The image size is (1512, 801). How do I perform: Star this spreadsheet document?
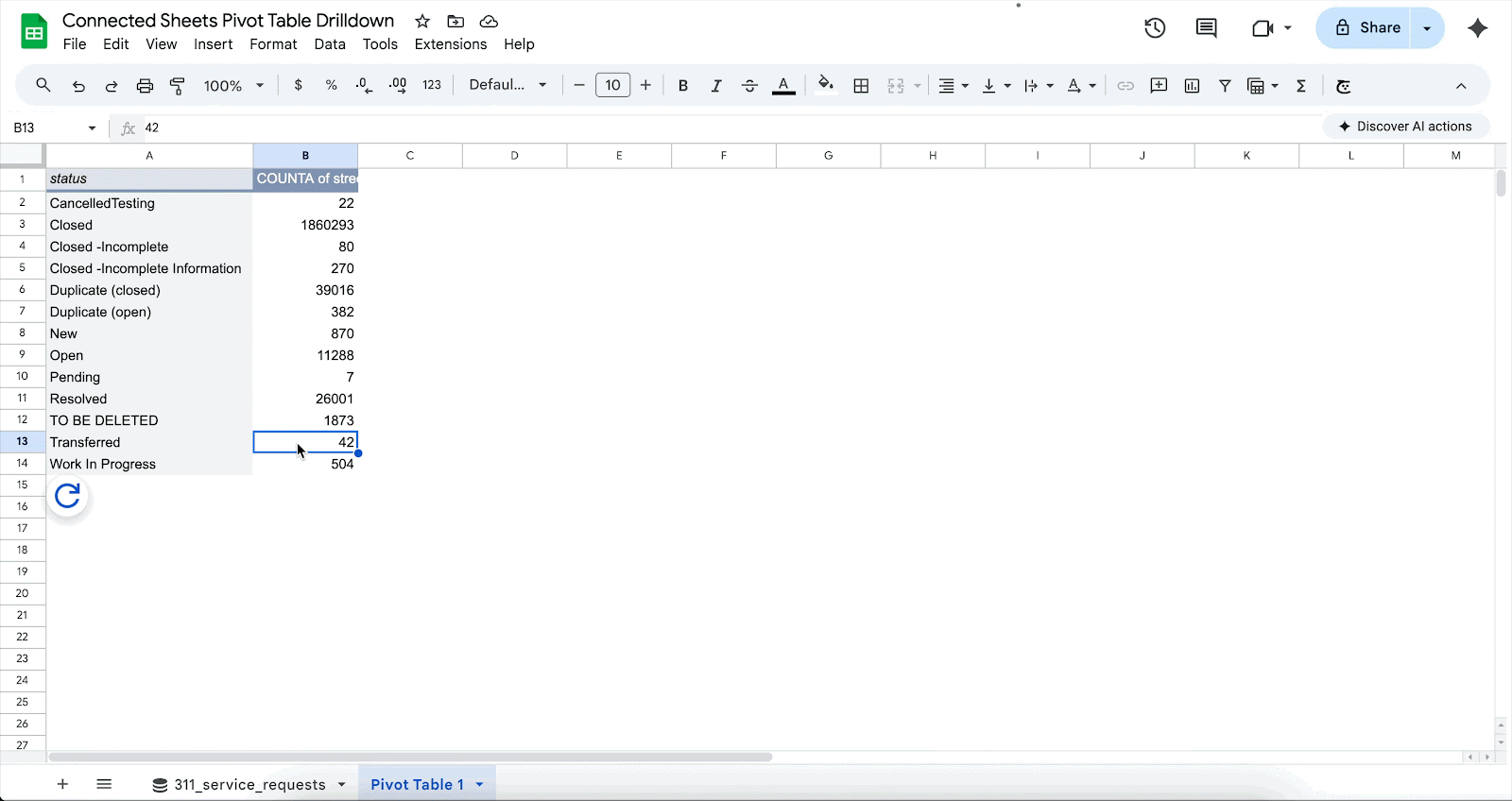coord(422,21)
